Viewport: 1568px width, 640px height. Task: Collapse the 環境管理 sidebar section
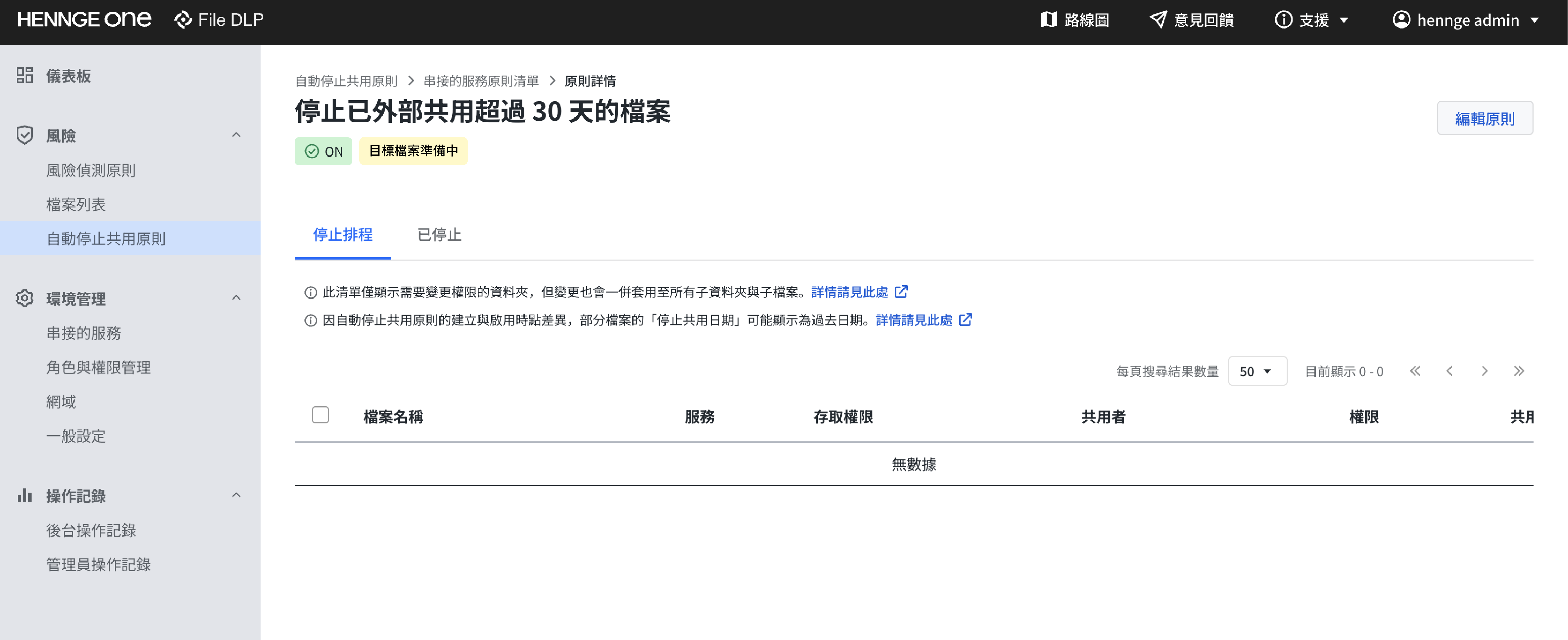click(236, 298)
